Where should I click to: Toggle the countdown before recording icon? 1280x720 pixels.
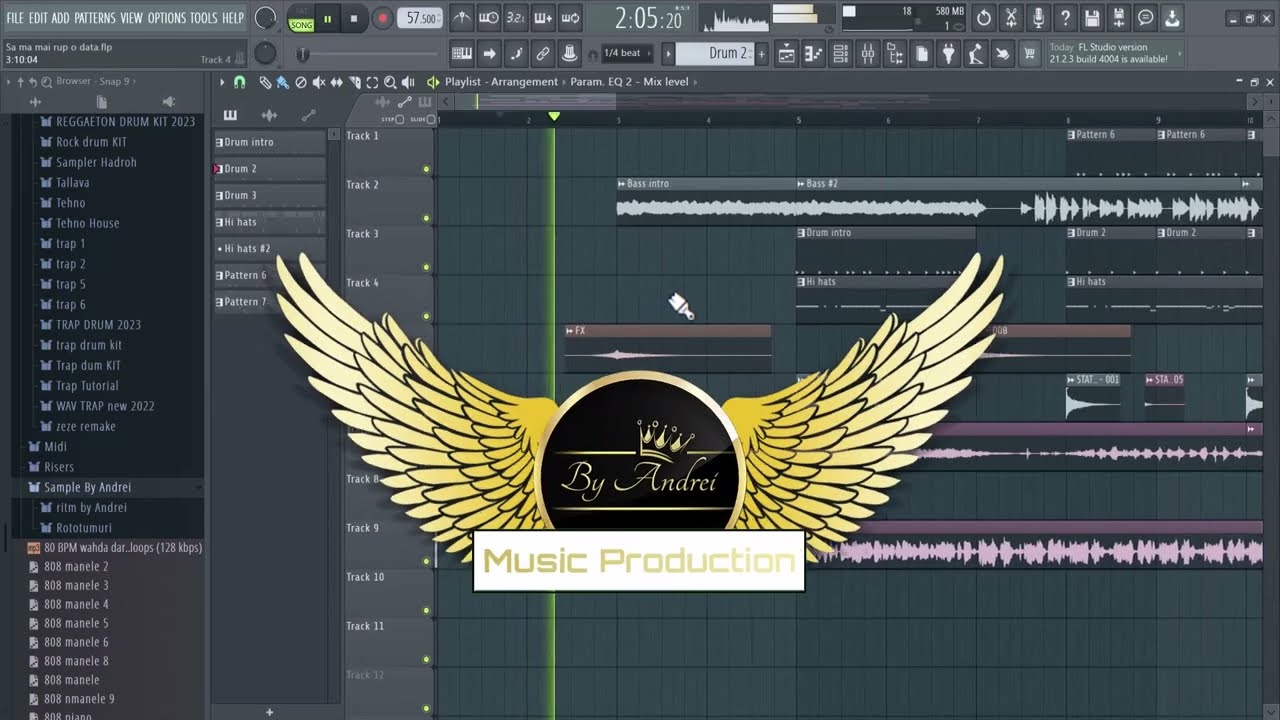tap(515, 18)
